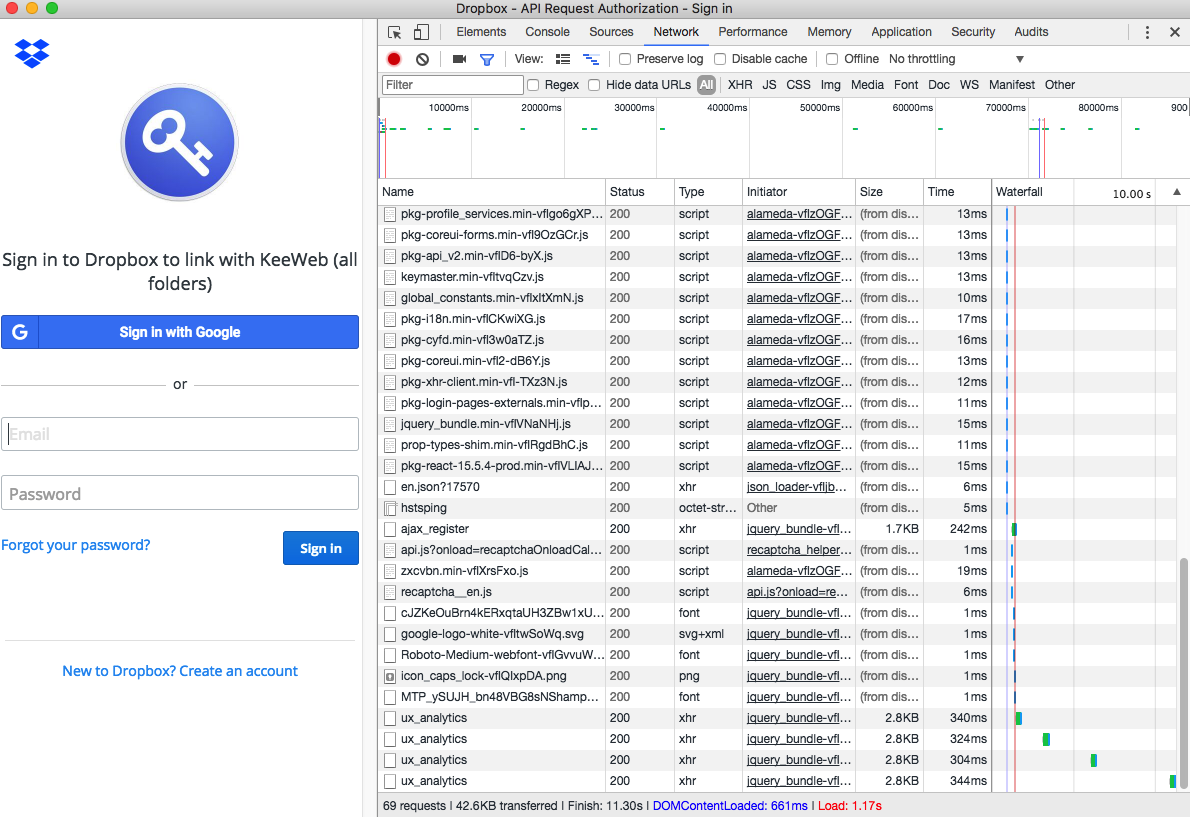Switch to the Console tab

(547, 31)
